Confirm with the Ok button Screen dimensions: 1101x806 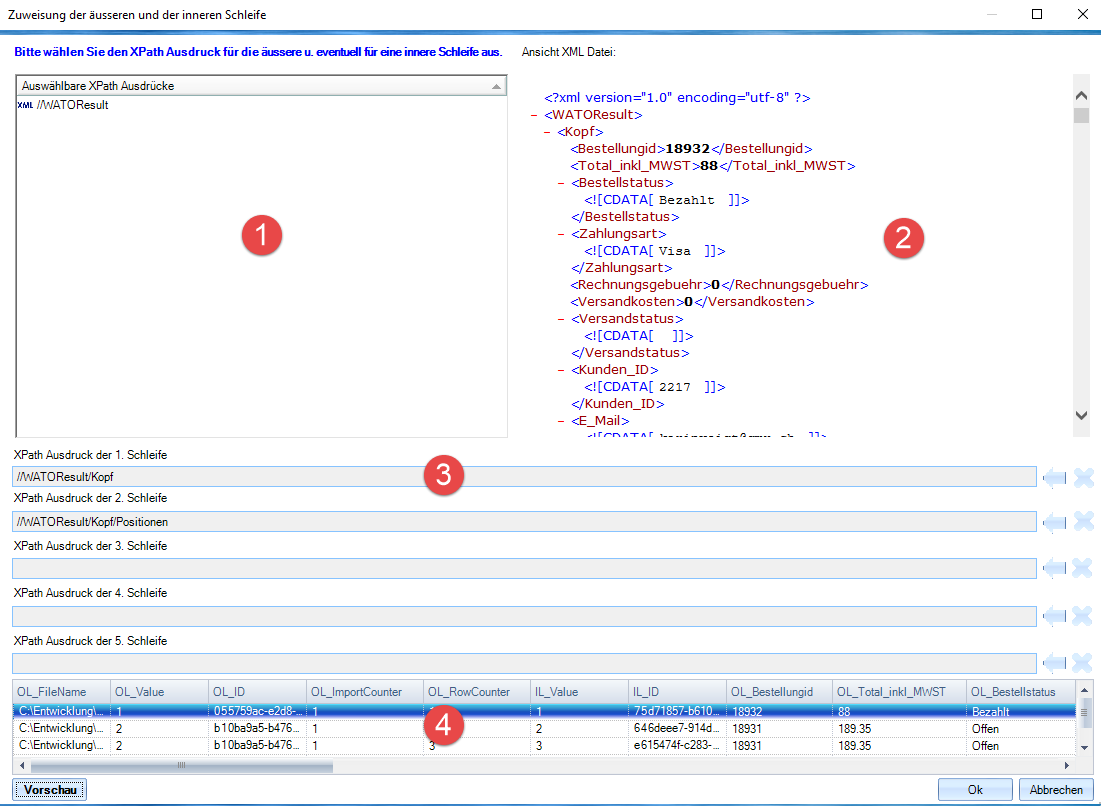coord(974,790)
